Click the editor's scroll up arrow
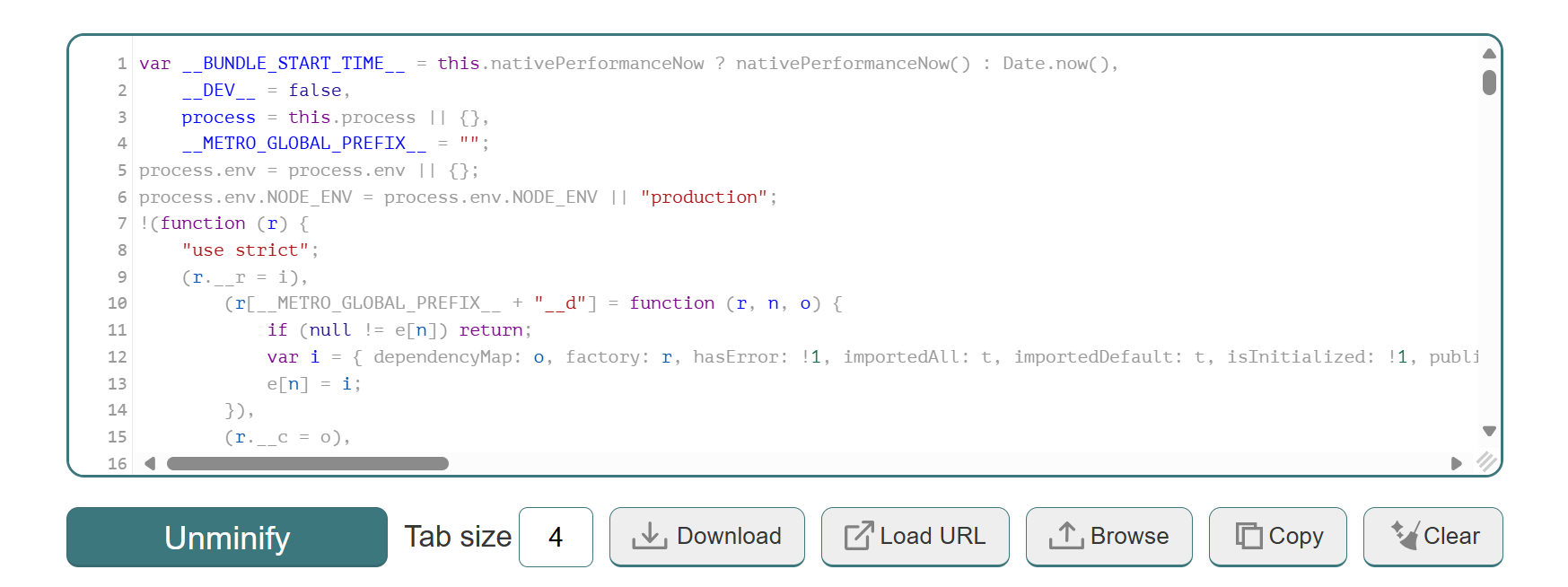The width and height of the screenshot is (1568, 587). [1489, 54]
